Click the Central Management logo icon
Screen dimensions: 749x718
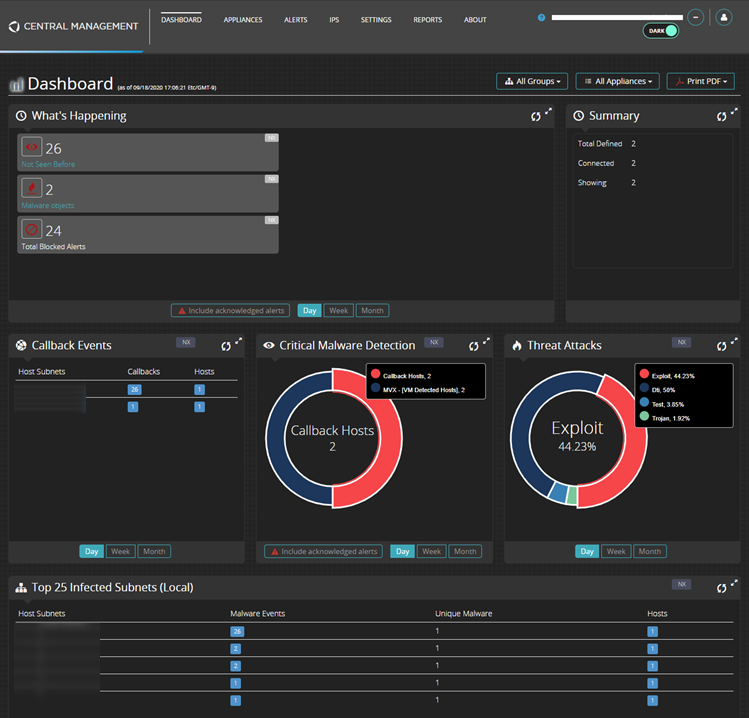[x=14, y=26]
